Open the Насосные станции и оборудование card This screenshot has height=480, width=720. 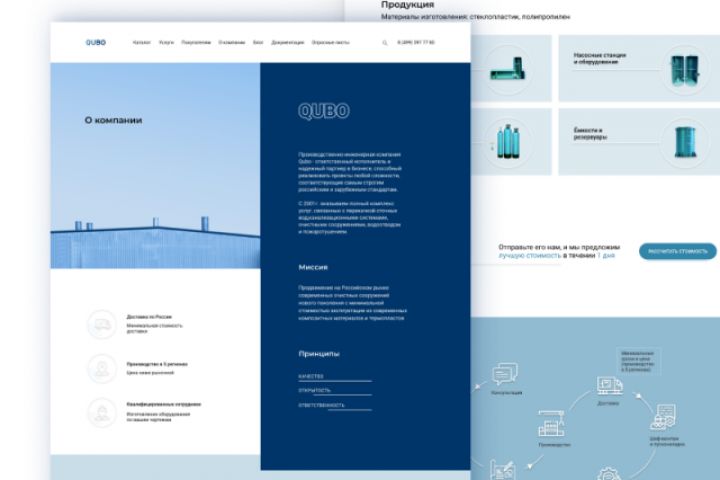(639, 68)
